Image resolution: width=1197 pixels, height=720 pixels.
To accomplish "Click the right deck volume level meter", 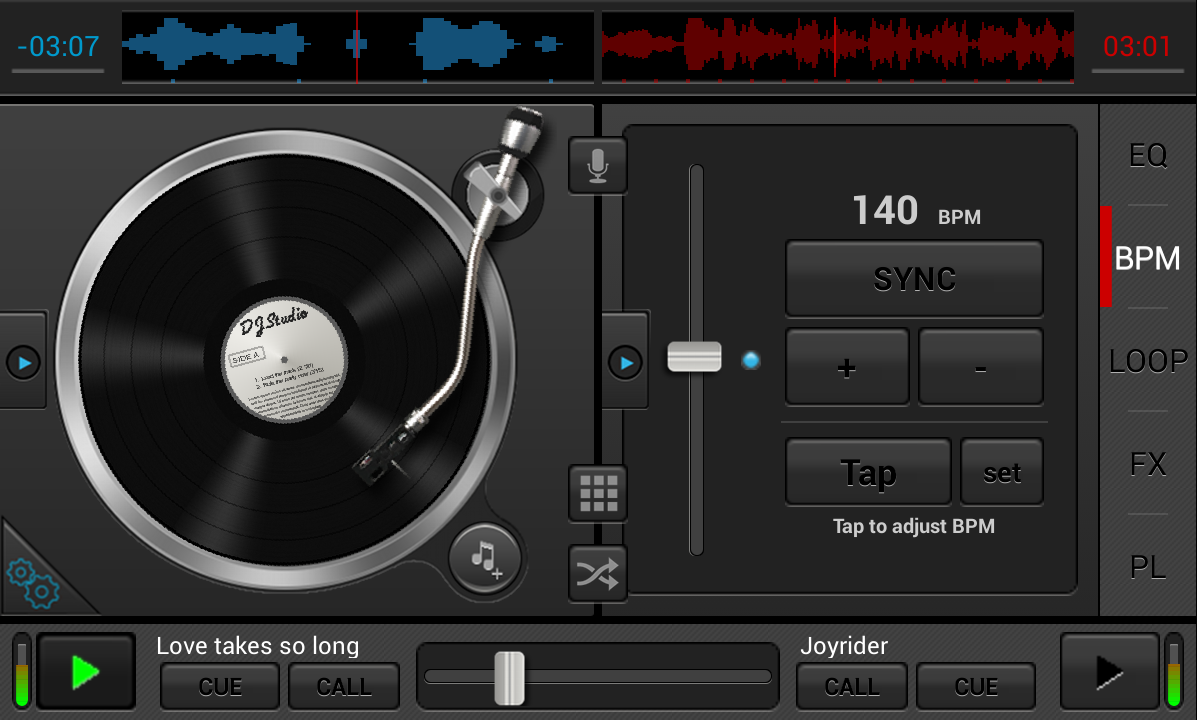I will (x=1174, y=671).
